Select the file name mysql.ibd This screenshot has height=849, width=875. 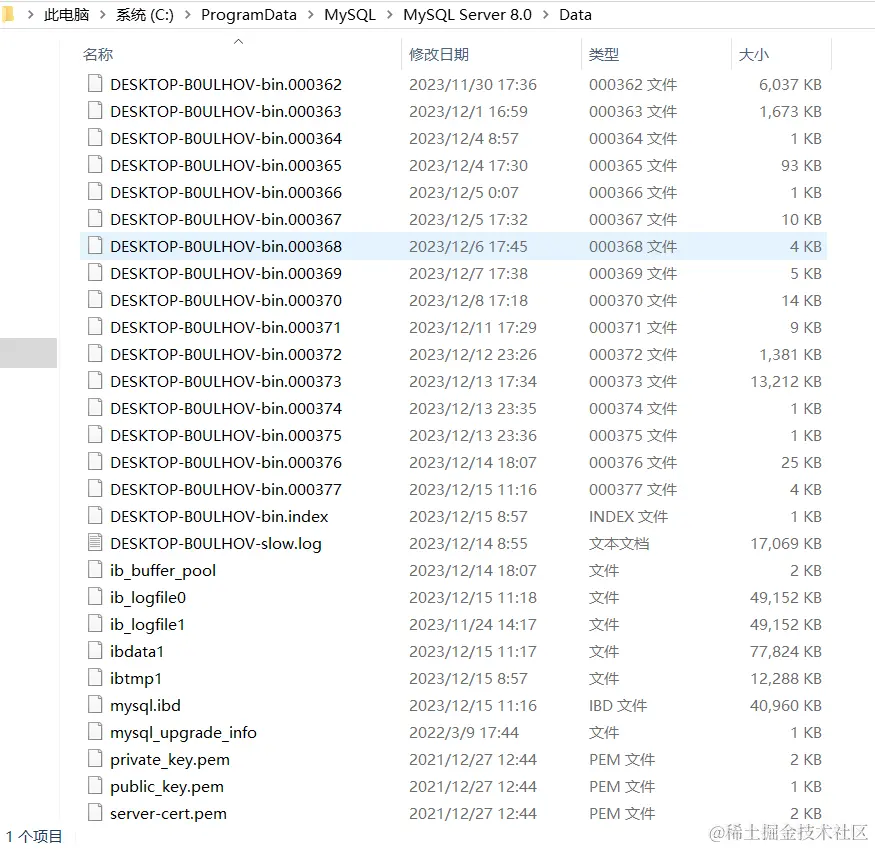(x=145, y=706)
